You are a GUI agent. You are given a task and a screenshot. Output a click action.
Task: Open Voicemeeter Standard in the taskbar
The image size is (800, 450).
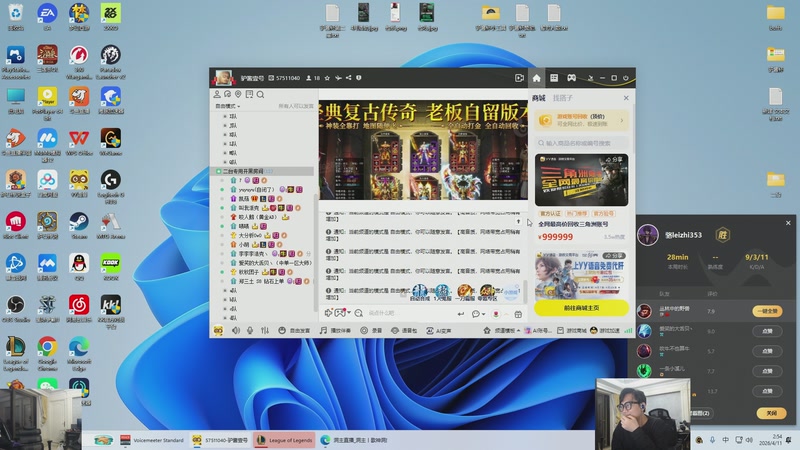pyautogui.click(x=152, y=440)
